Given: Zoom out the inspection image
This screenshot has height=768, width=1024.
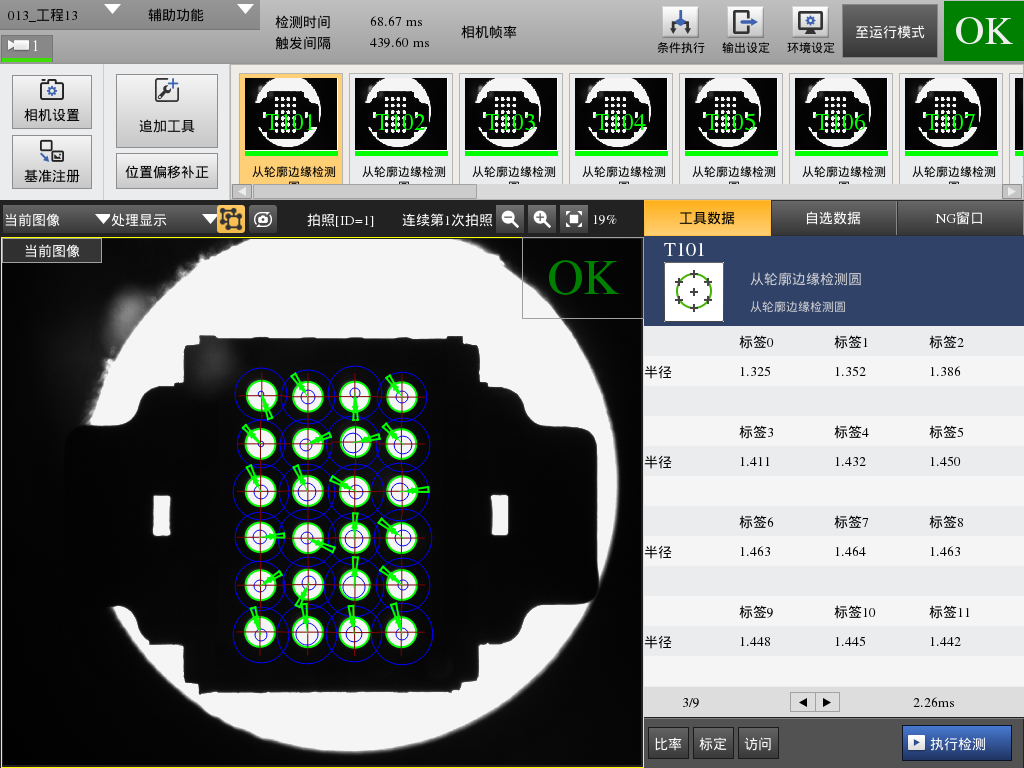Looking at the screenshot, I should point(510,219).
